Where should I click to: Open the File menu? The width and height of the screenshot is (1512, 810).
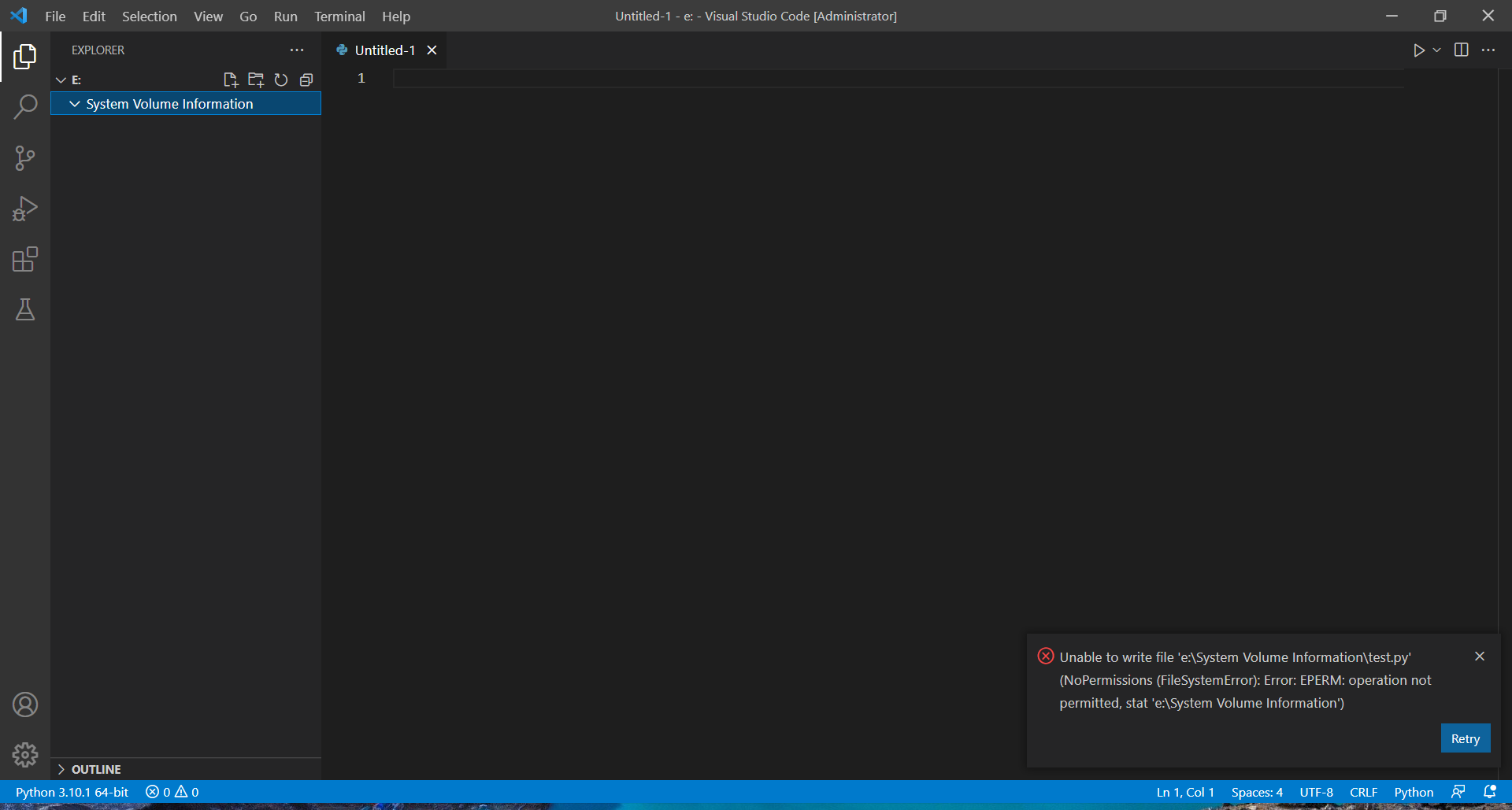(55, 16)
